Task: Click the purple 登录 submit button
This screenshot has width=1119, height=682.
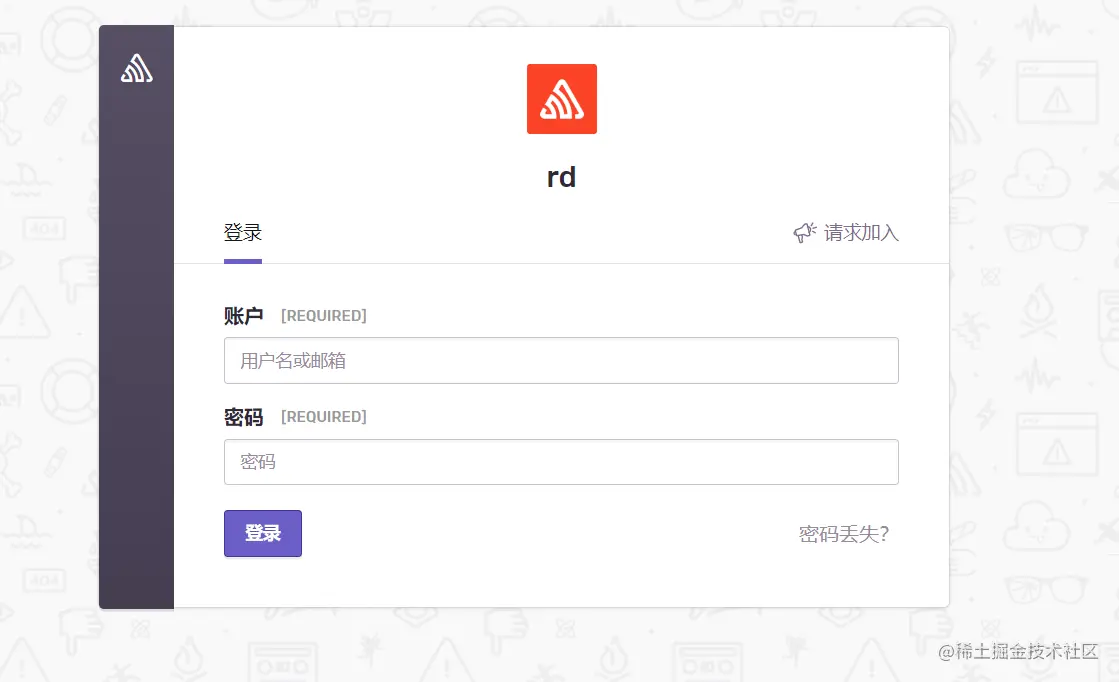Action: coord(263,533)
